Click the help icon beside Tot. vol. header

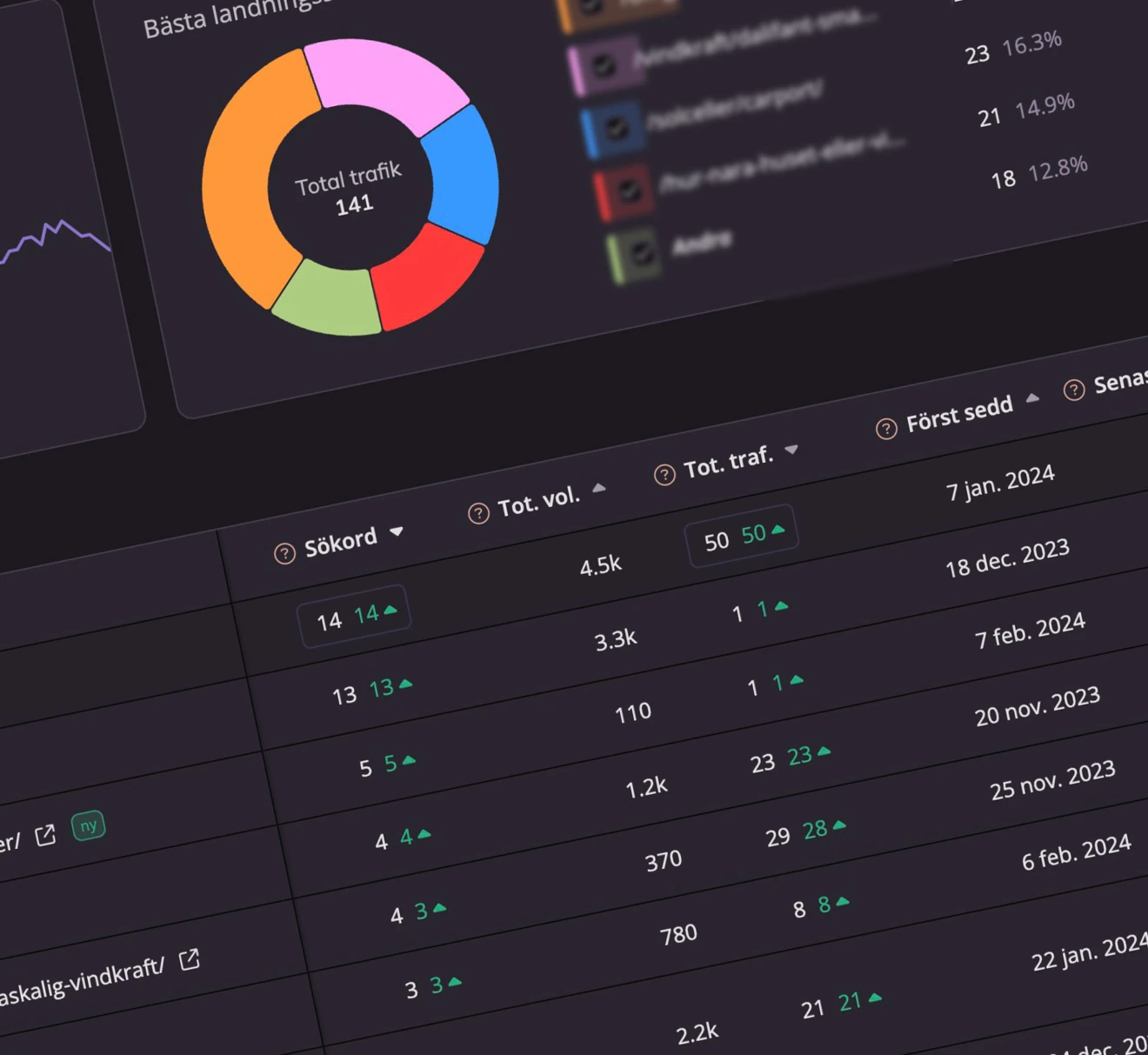pos(478,514)
